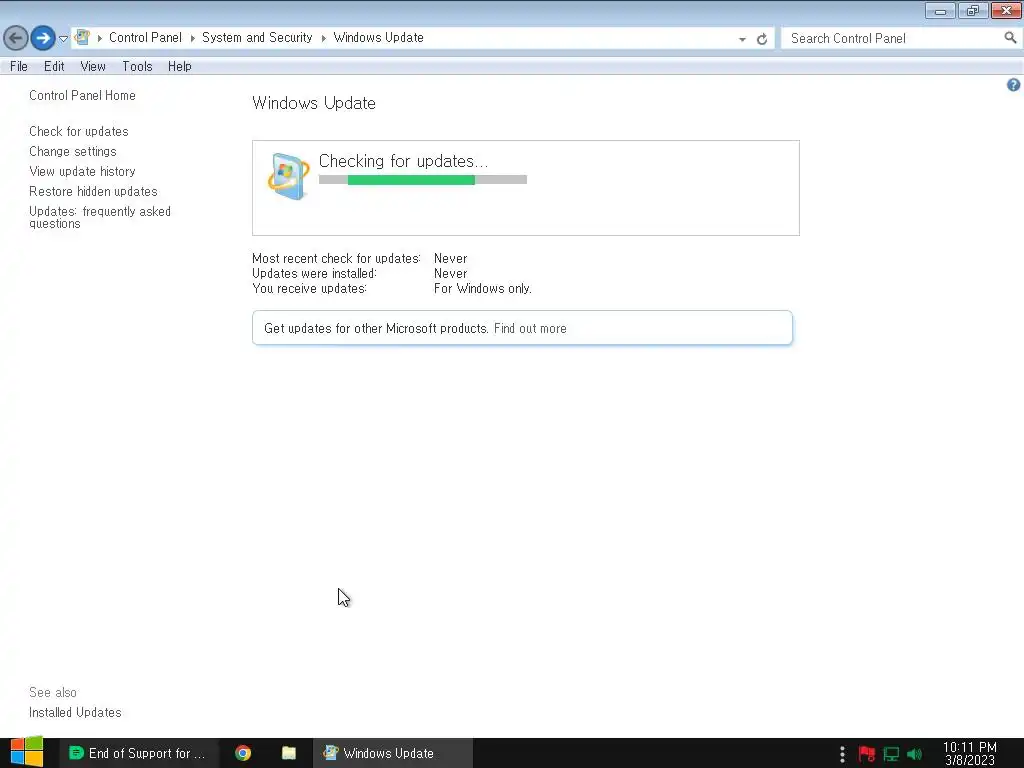Switch to End of Support taskbar window
This screenshot has height=768, width=1024.
click(x=138, y=753)
